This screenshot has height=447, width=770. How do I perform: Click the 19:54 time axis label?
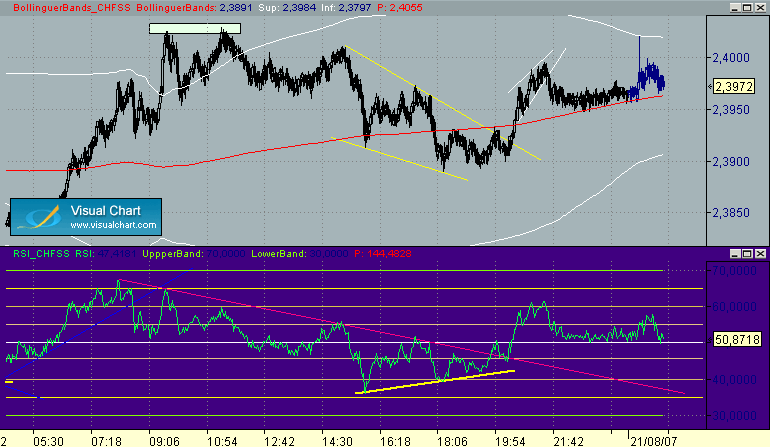click(510, 442)
